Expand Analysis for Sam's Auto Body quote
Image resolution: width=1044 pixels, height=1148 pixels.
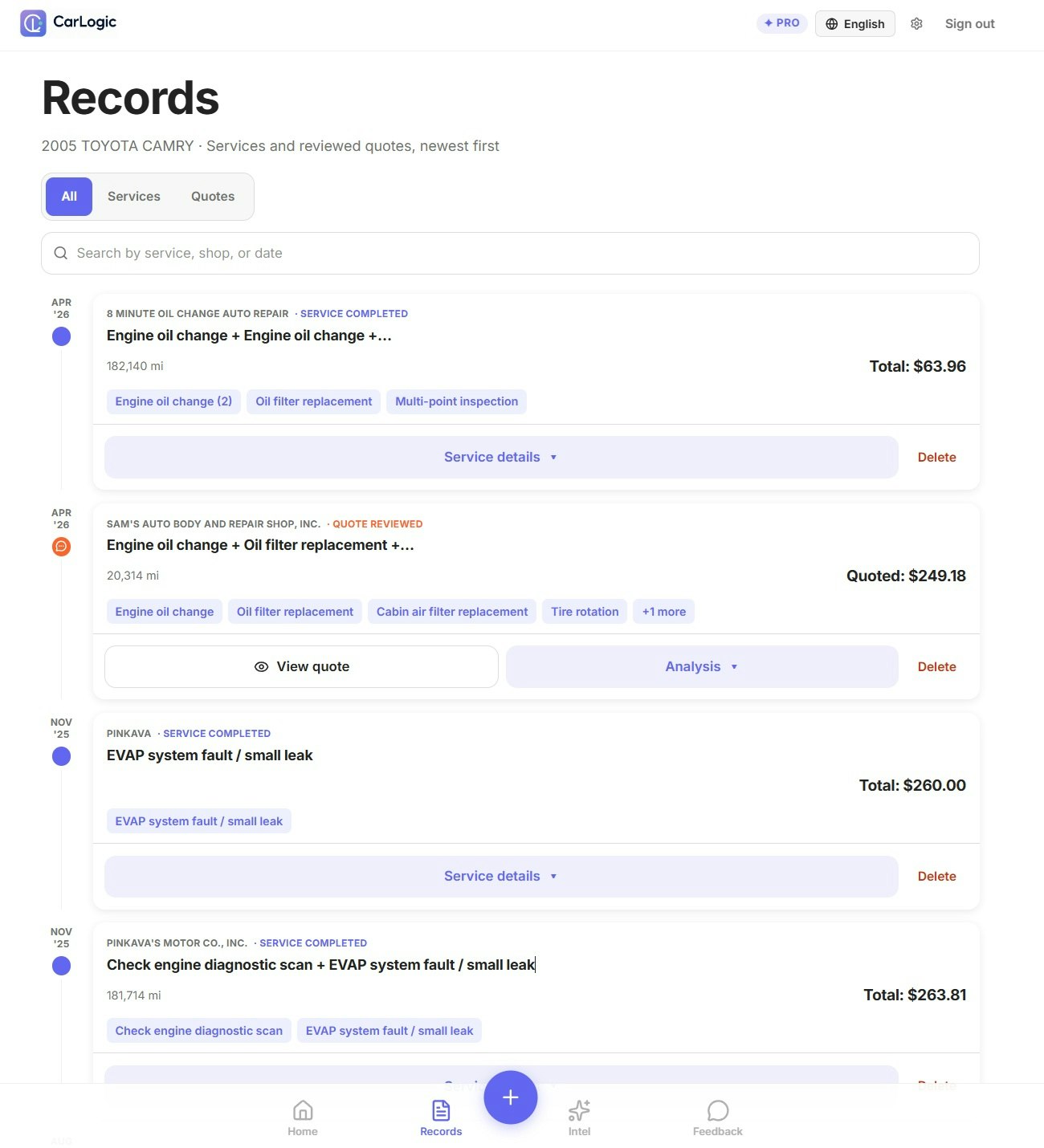coord(702,666)
